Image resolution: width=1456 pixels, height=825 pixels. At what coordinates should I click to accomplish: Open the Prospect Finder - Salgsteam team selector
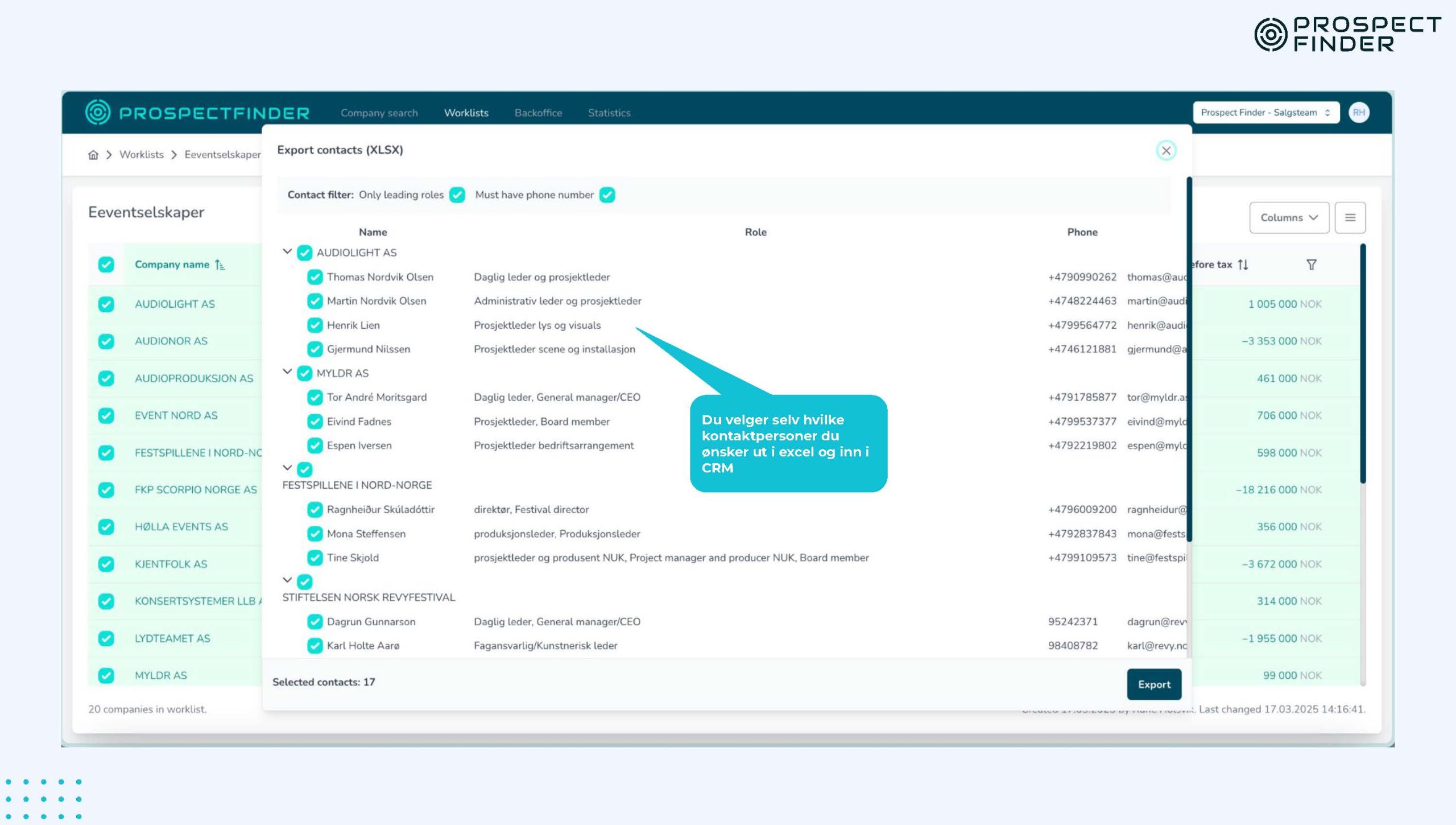pos(1265,113)
